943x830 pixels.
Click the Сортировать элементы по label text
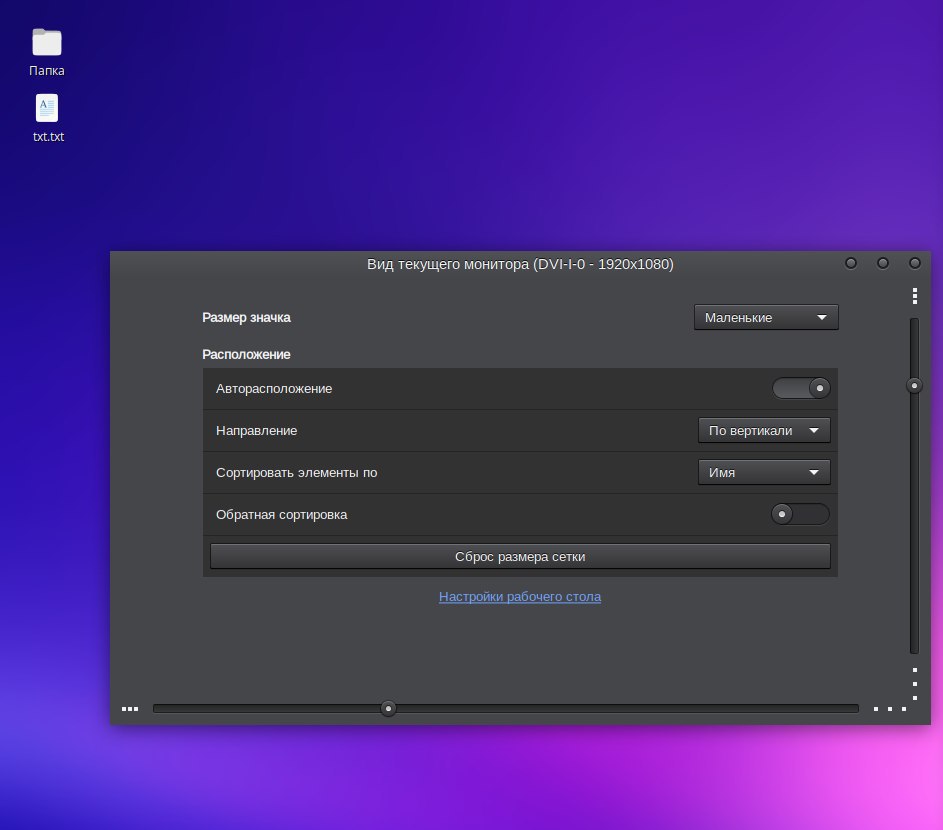[296, 473]
